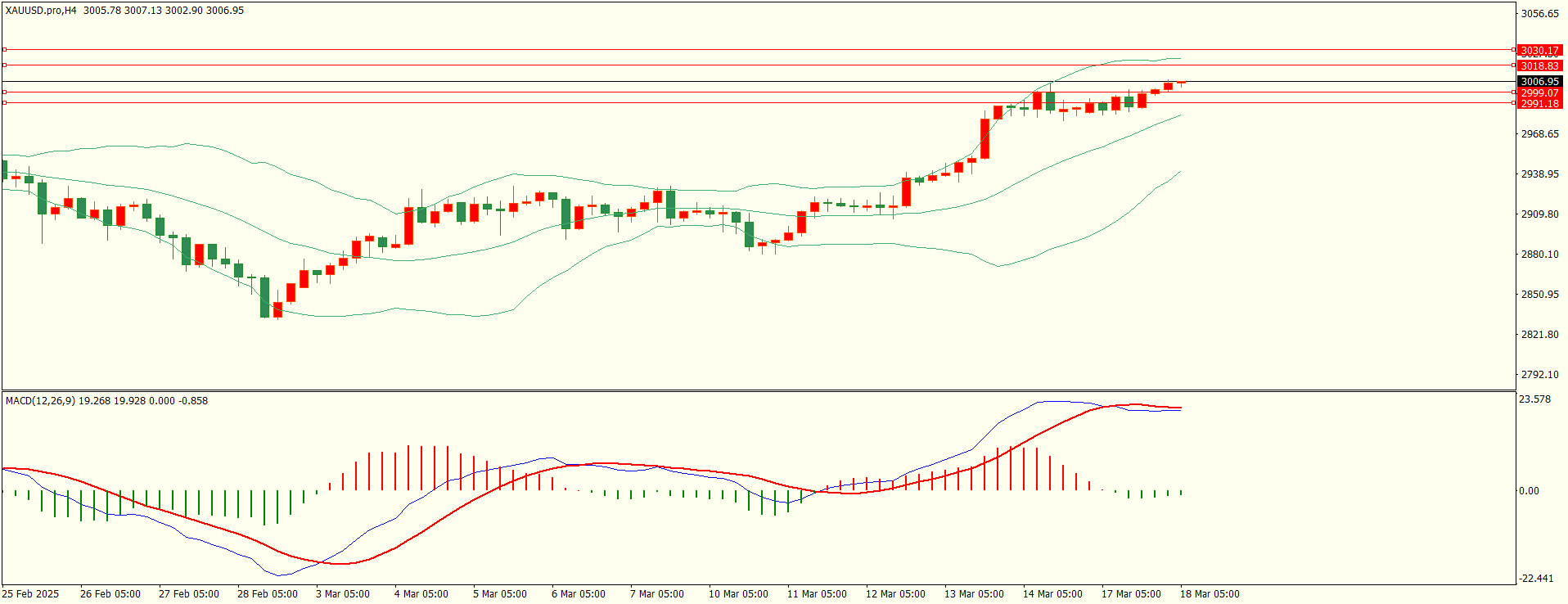Click the MACD 0.00 scale level

coord(1529,491)
